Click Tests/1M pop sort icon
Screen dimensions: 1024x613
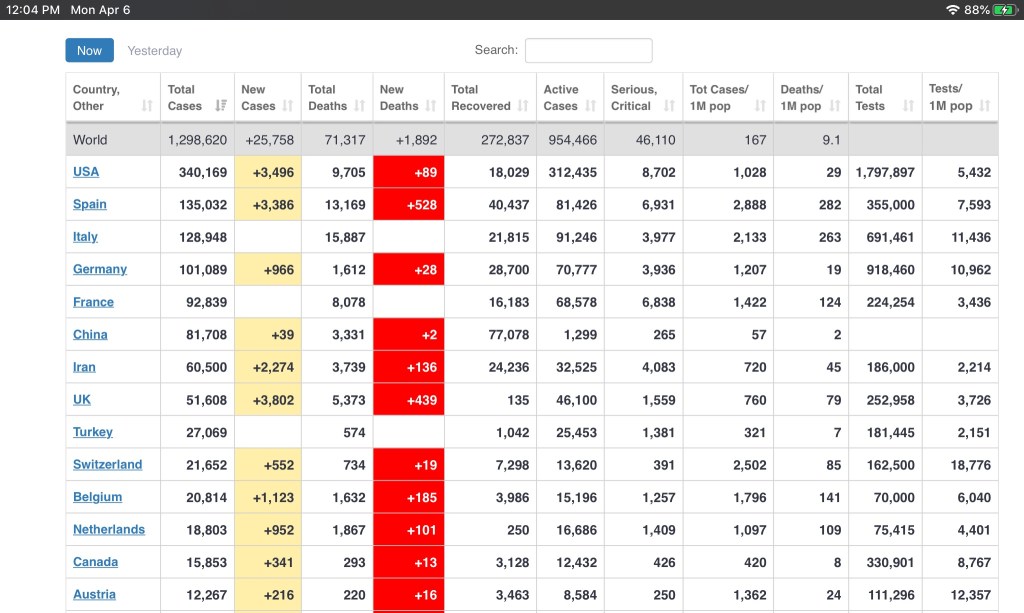point(985,106)
